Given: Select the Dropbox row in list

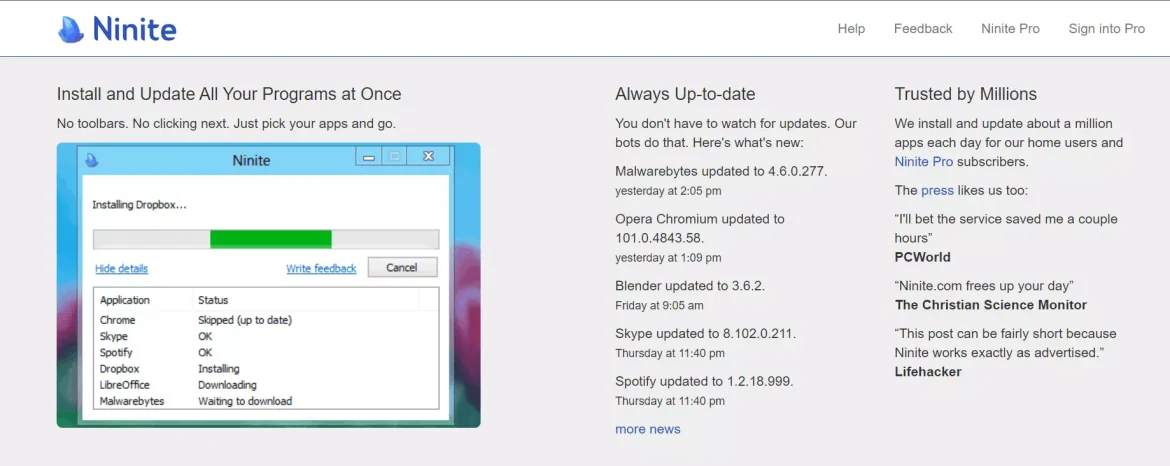Looking at the screenshot, I should click(x=266, y=368).
